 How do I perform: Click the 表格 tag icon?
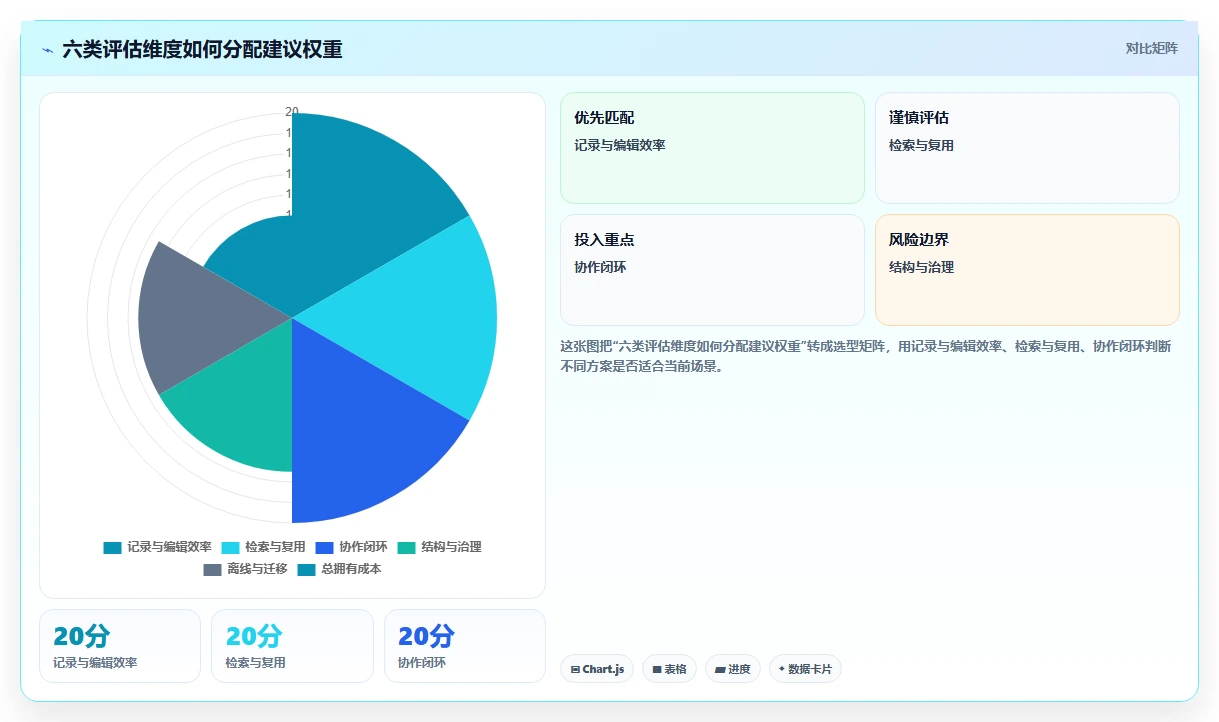coord(657,669)
